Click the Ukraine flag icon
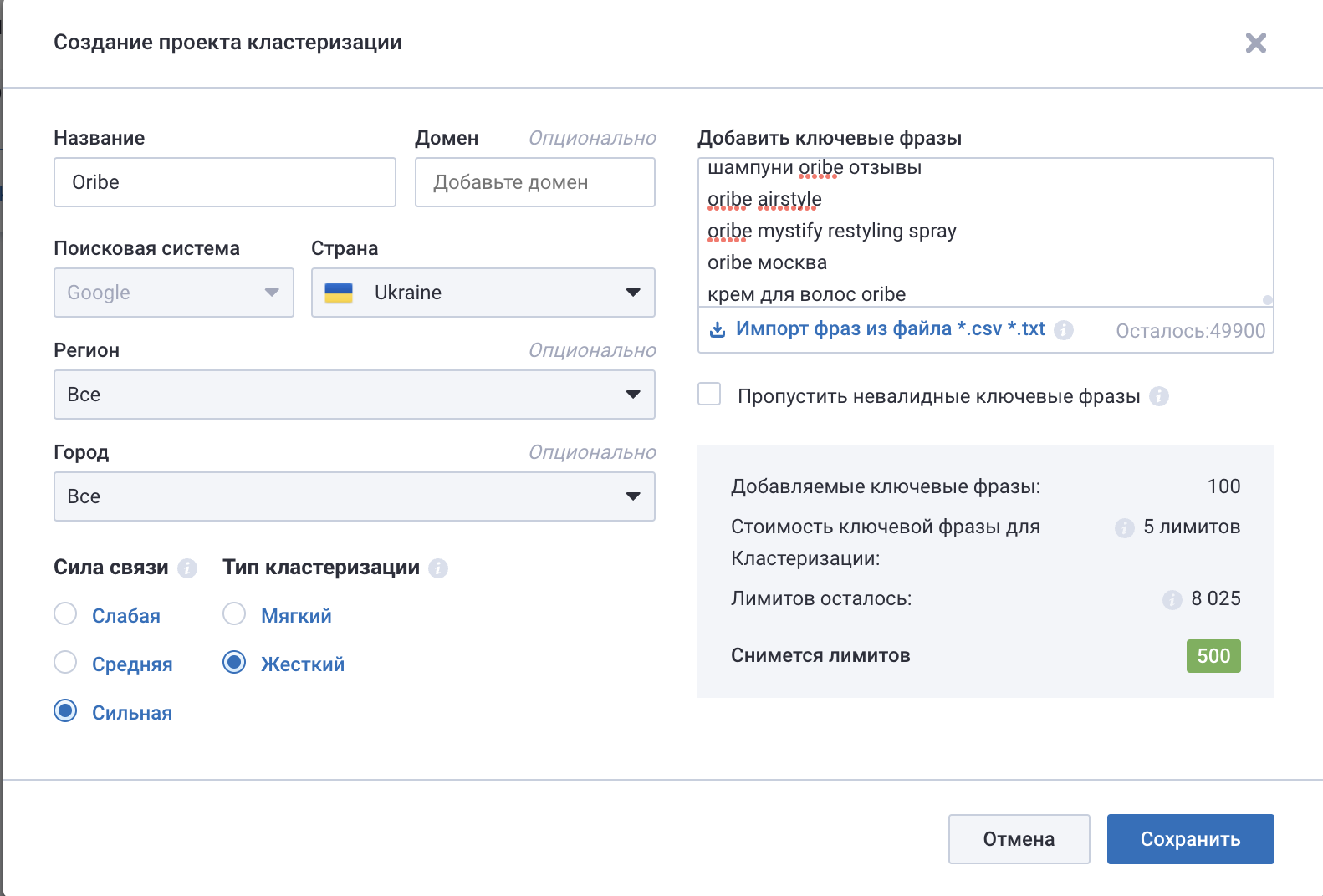The width and height of the screenshot is (1323, 896). 339,293
